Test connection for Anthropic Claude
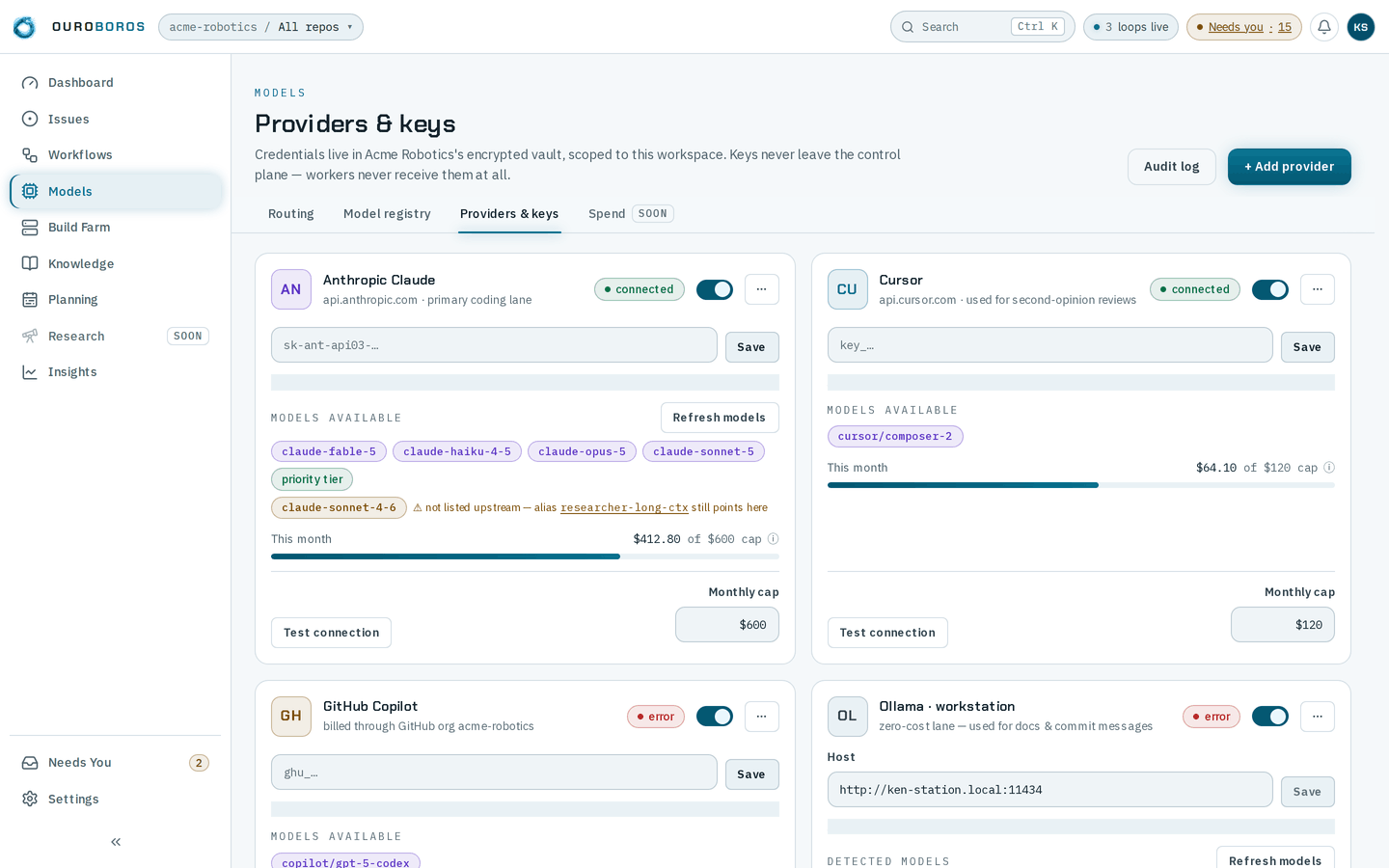 tap(331, 633)
